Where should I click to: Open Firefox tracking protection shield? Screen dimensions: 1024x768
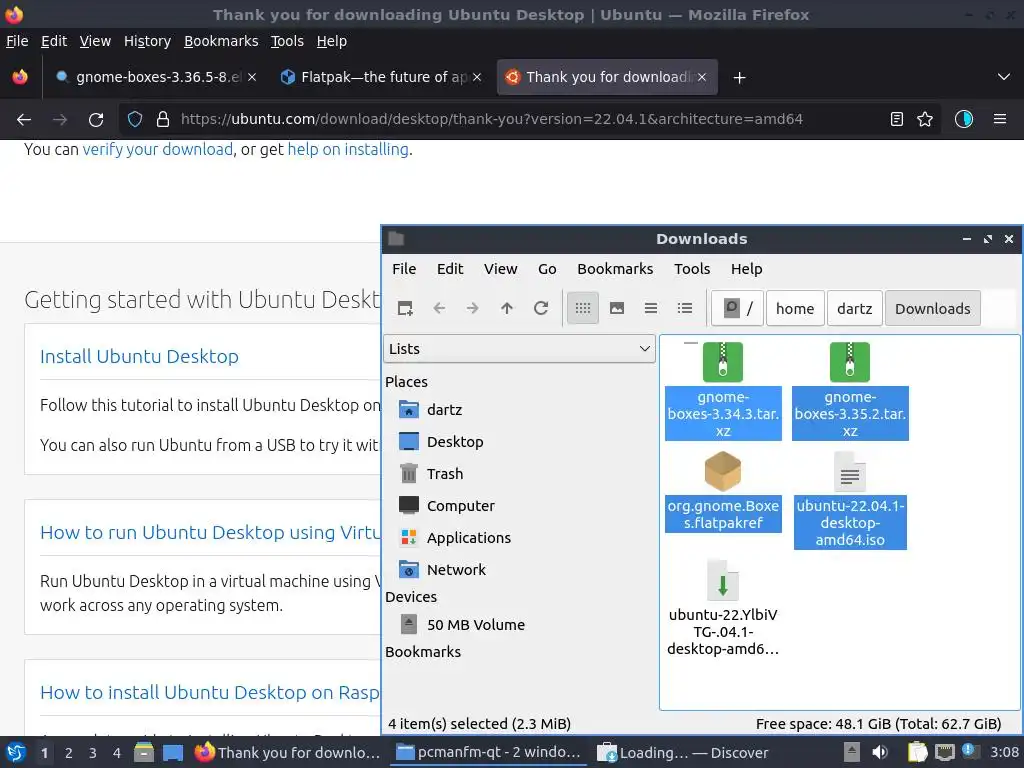tap(135, 120)
